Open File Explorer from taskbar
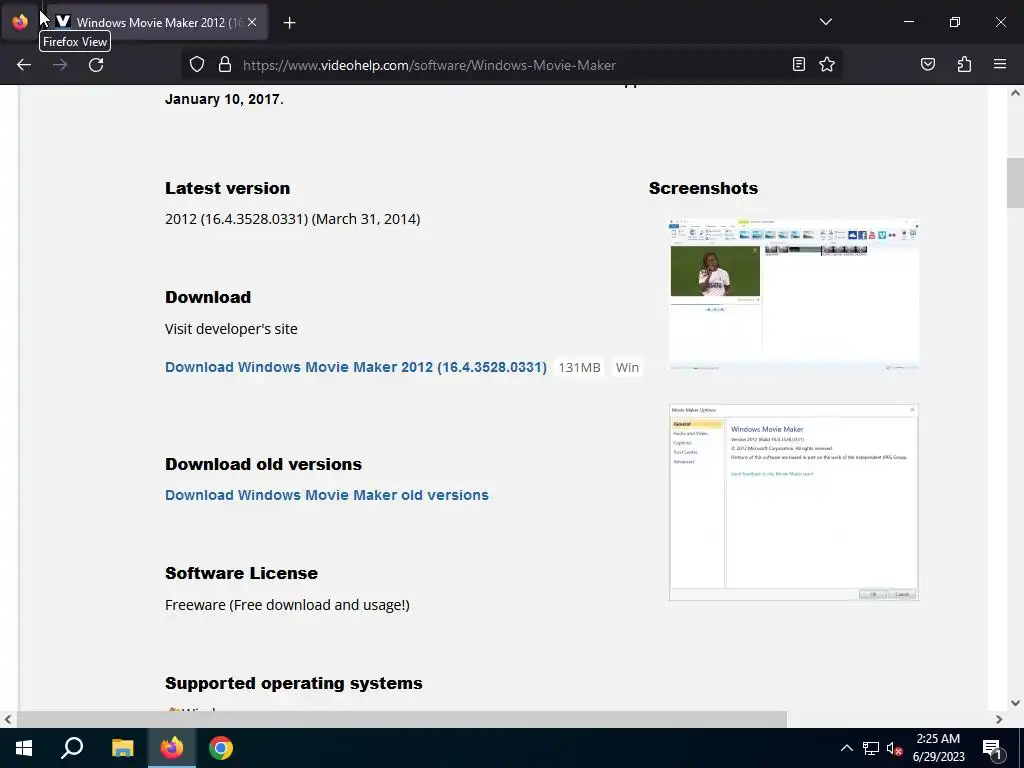 pyautogui.click(x=122, y=748)
